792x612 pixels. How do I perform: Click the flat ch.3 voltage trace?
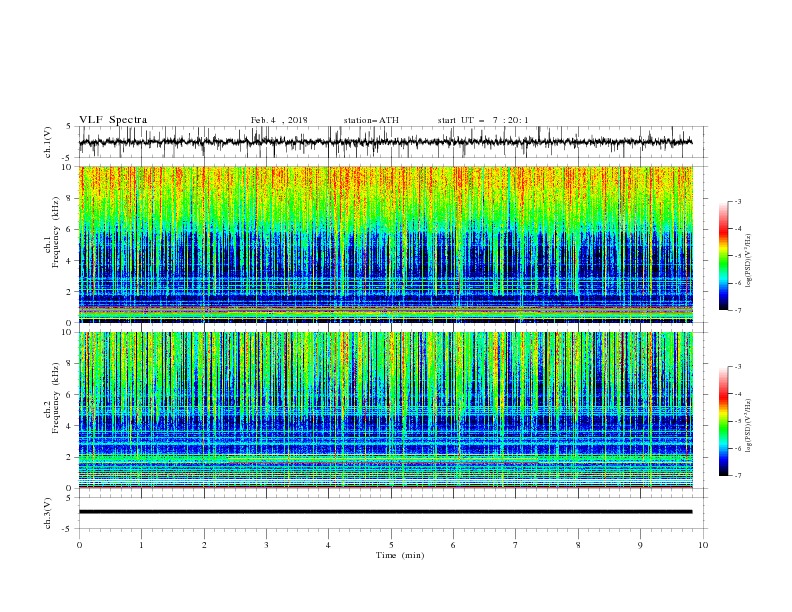385,512
